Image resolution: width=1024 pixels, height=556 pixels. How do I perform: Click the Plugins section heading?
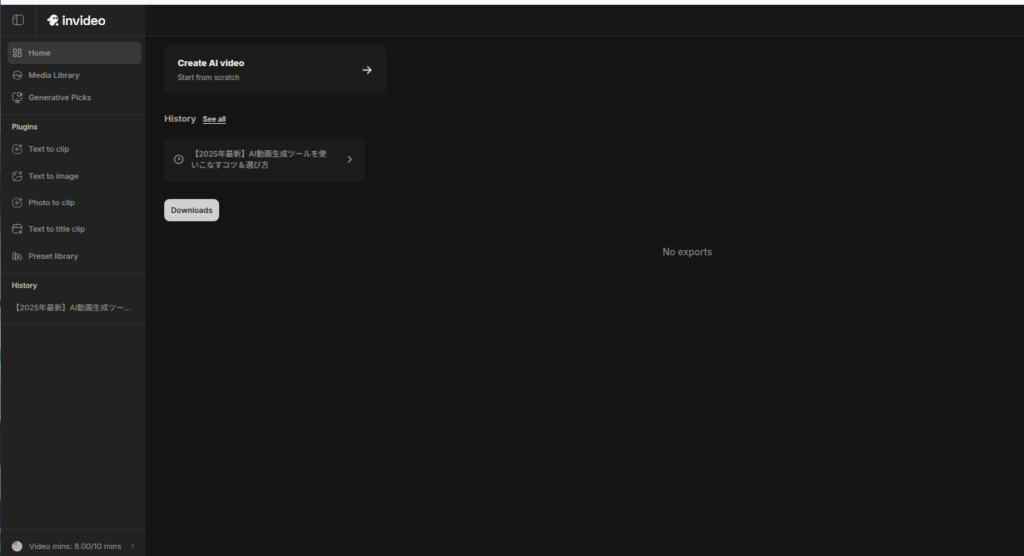(x=25, y=127)
